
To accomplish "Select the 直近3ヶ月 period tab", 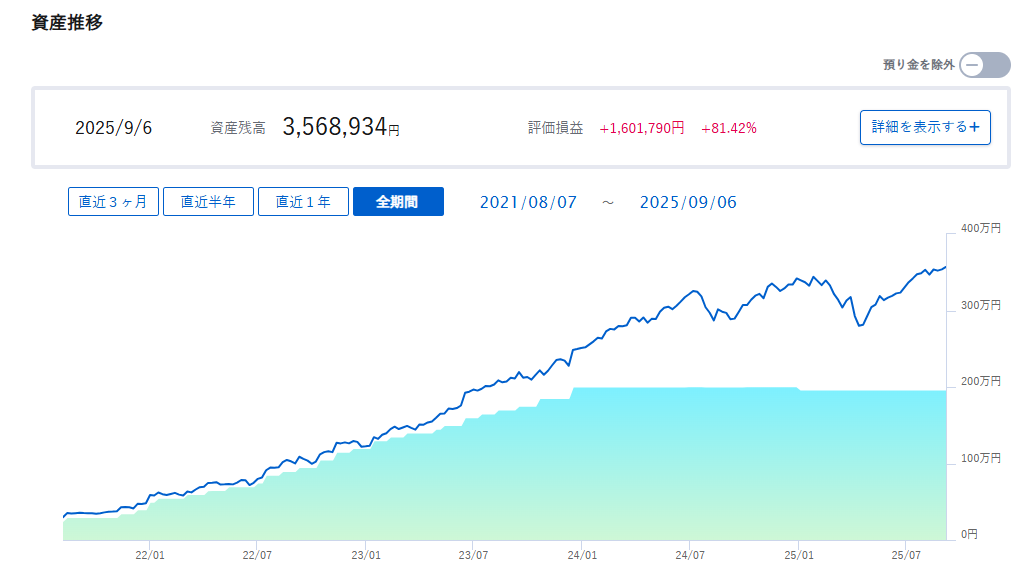I will (x=113, y=202).
